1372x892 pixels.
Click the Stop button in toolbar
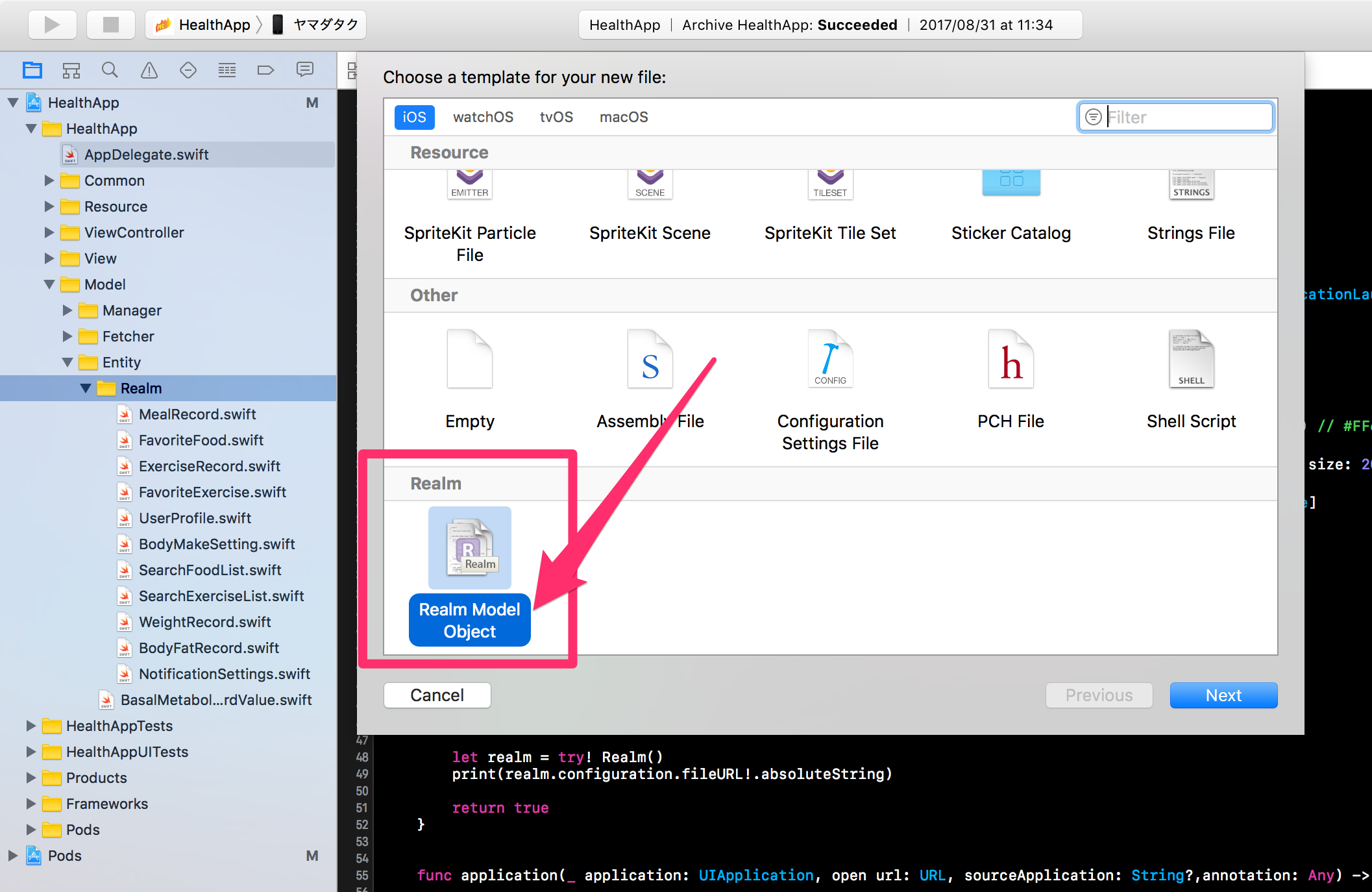tap(111, 25)
